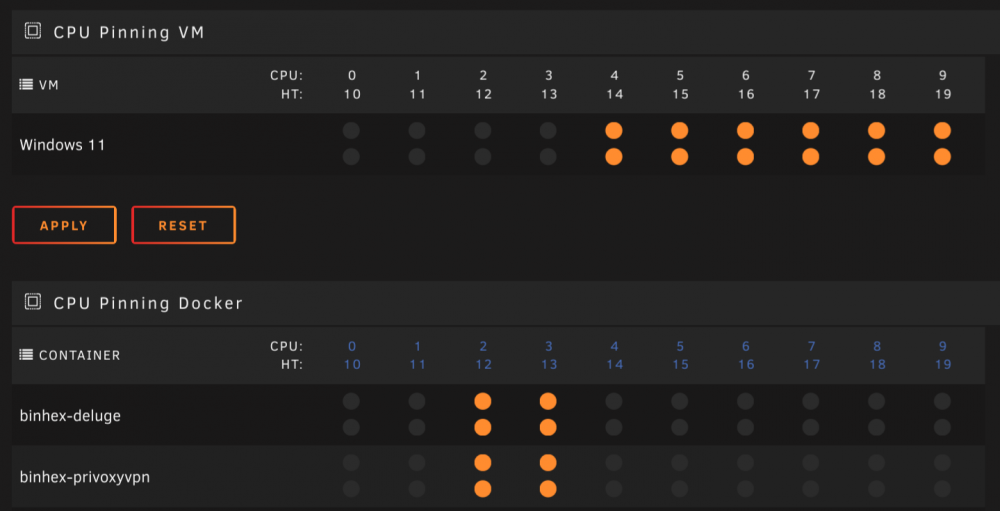Click the CPU Pinning Docker chip icon

[33, 301]
